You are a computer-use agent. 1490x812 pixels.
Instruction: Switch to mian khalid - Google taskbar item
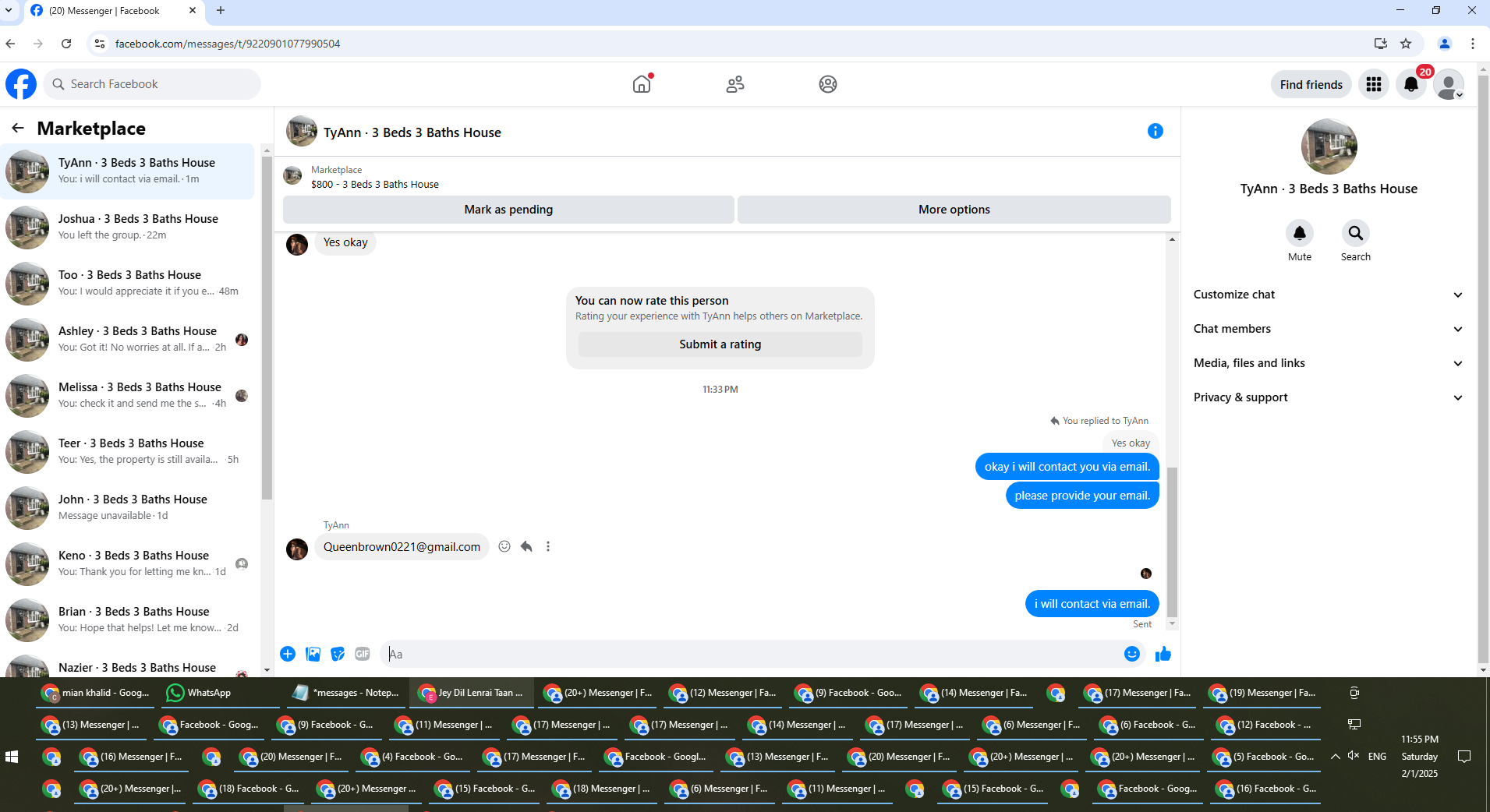(96, 693)
